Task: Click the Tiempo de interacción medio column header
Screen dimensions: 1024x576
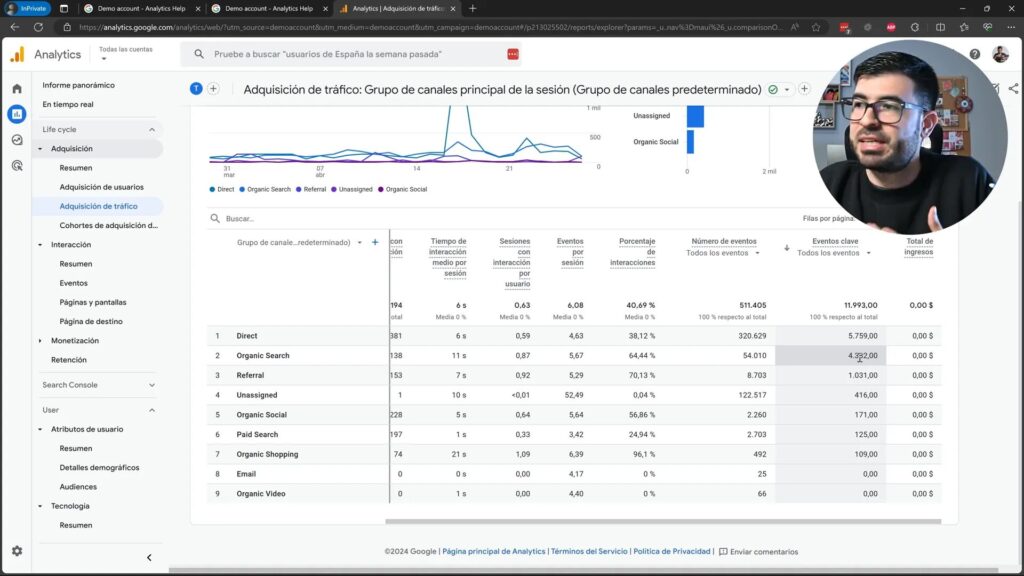Action: [x=448, y=257]
